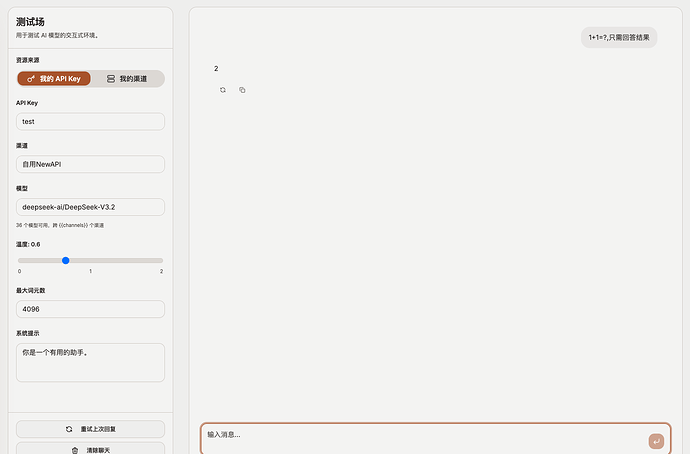This screenshot has height=454, width=690.
Task: Click the send message arrow button
Action: [656, 441]
